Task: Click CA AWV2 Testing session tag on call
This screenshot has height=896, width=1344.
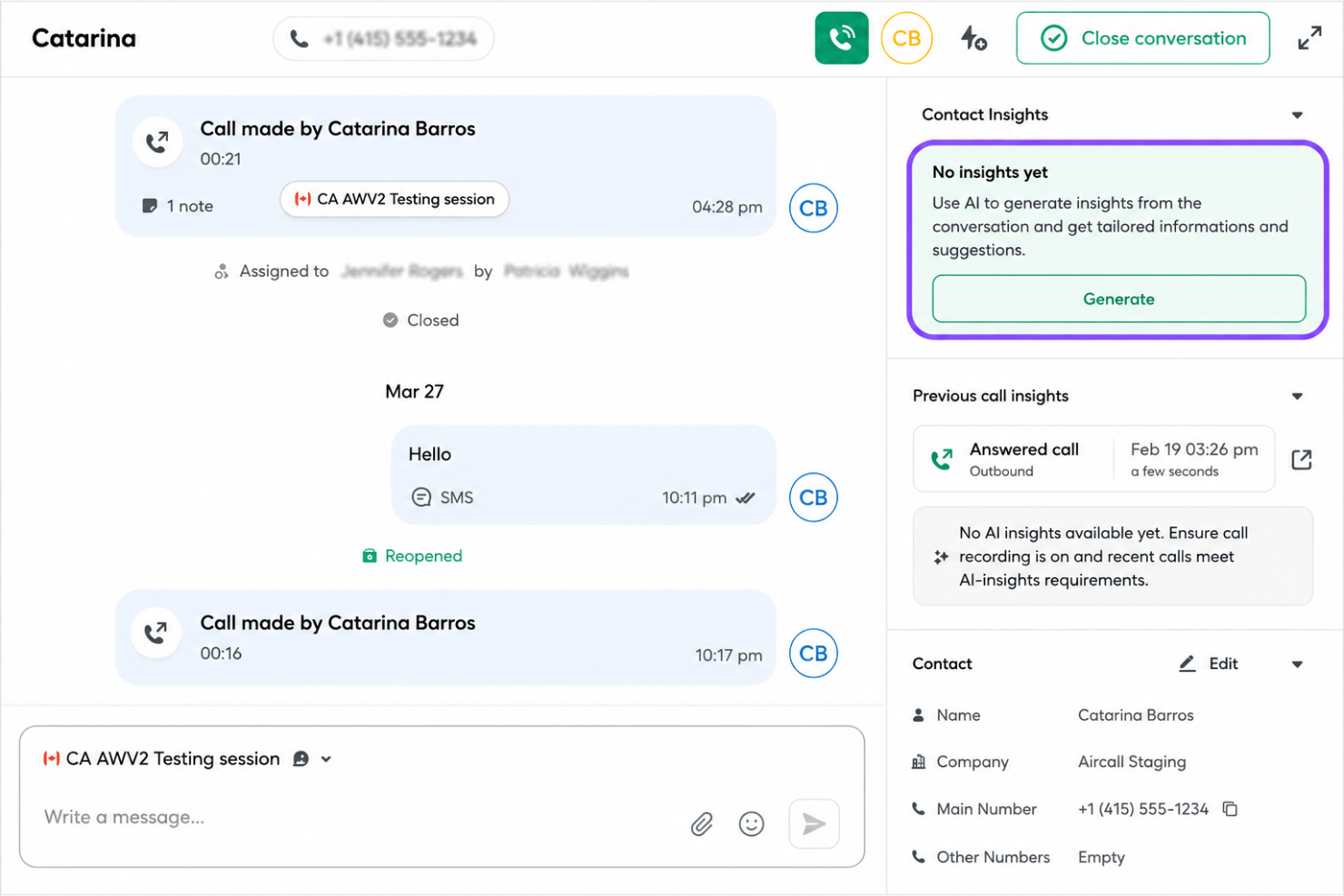Action: [394, 199]
